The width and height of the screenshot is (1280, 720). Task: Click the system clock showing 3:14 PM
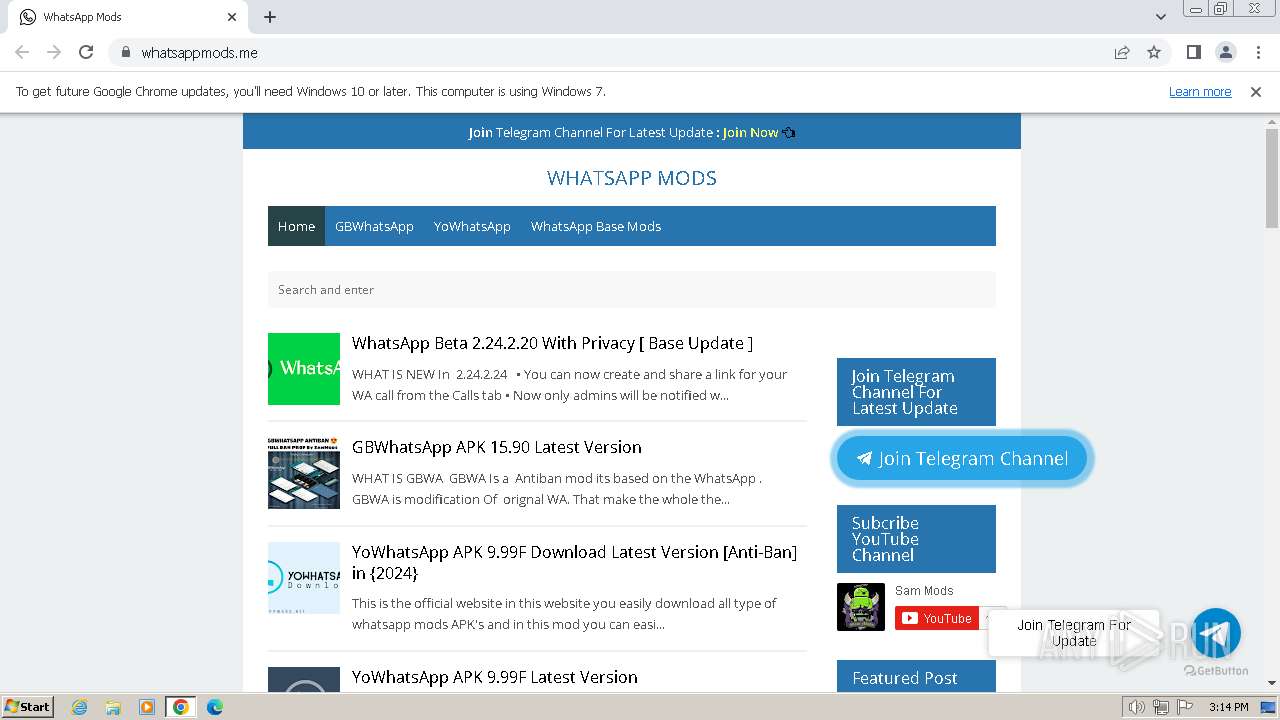click(1228, 707)
